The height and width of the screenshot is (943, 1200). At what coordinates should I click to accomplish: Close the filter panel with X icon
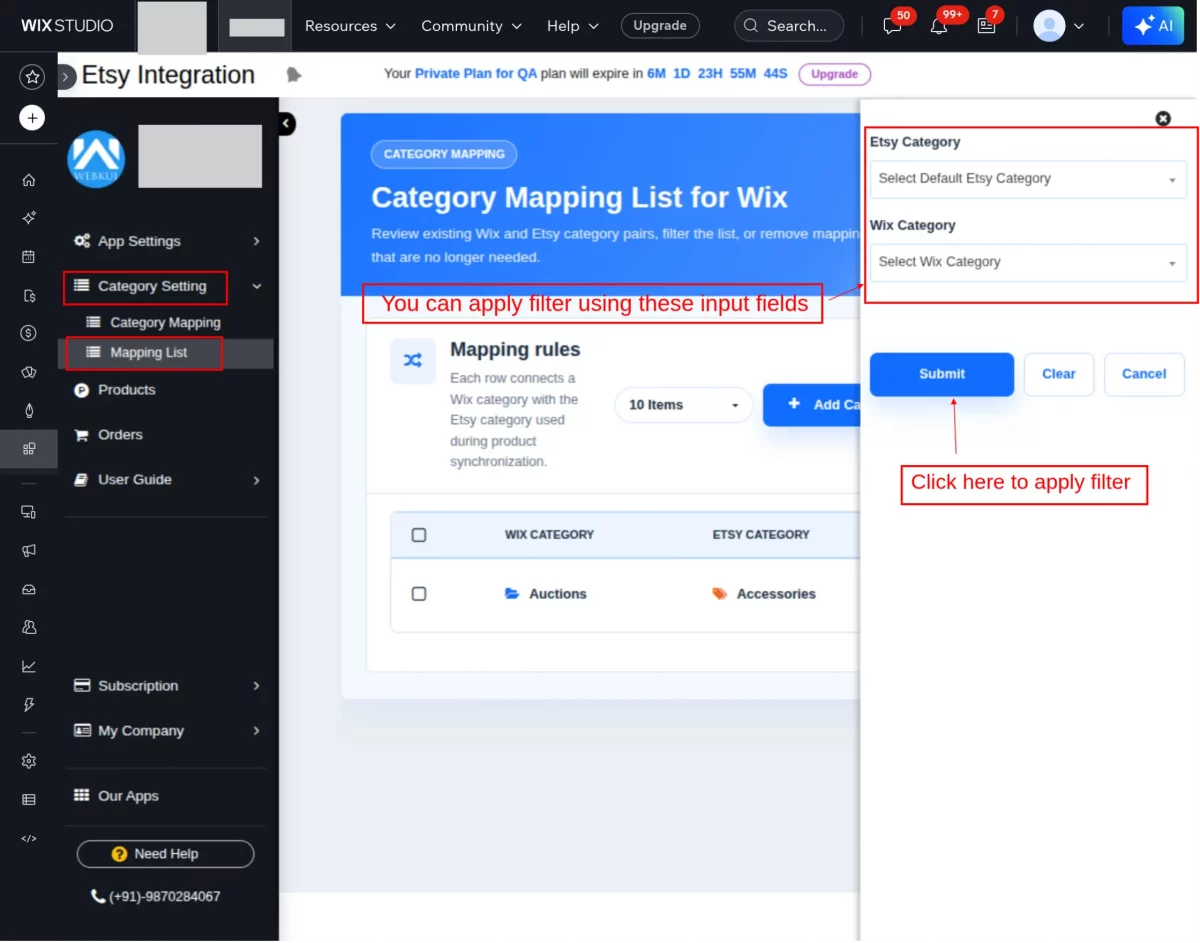click(1163, 118)
